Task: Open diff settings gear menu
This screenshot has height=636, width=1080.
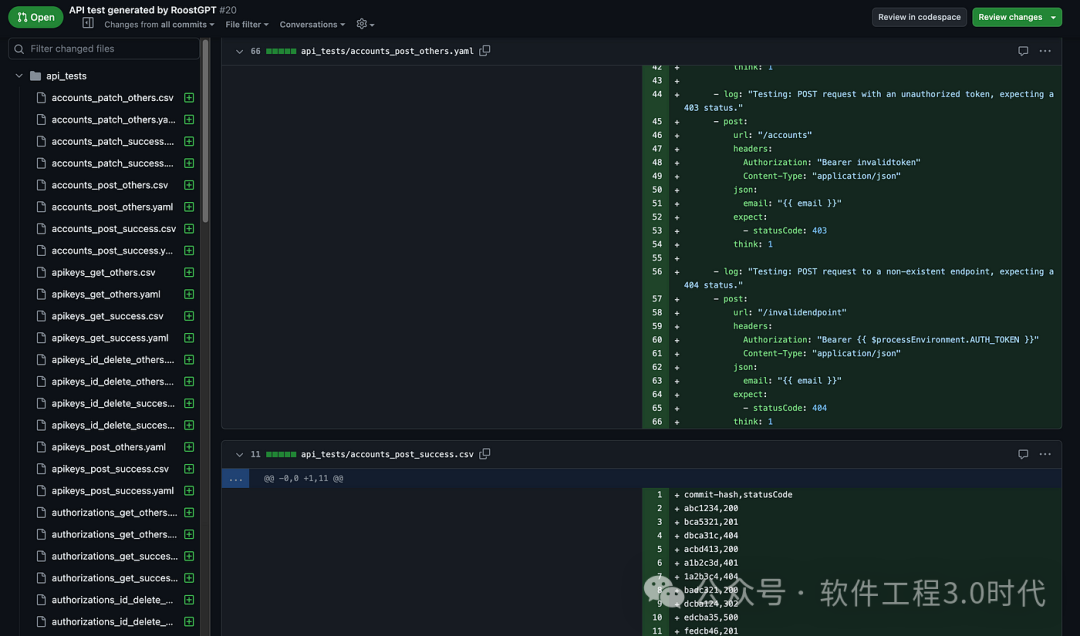Action: pos(365,24)
